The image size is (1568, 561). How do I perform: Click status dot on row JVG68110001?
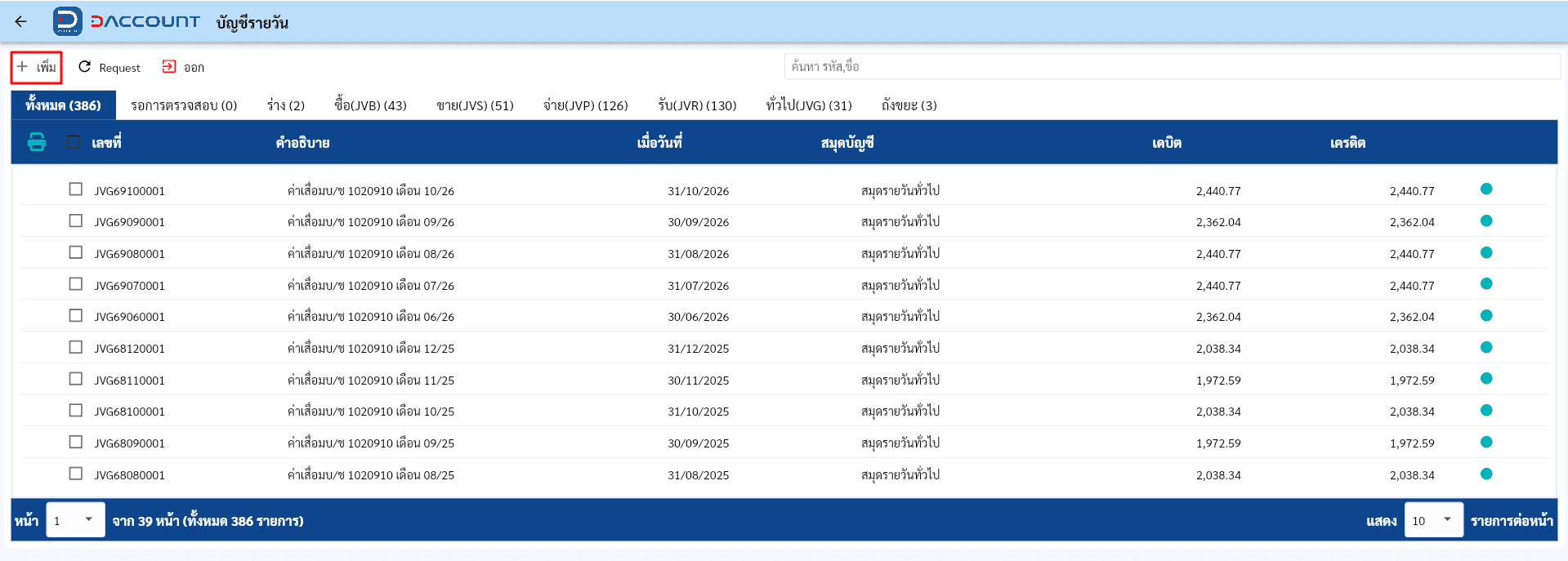coord(1486,379)
